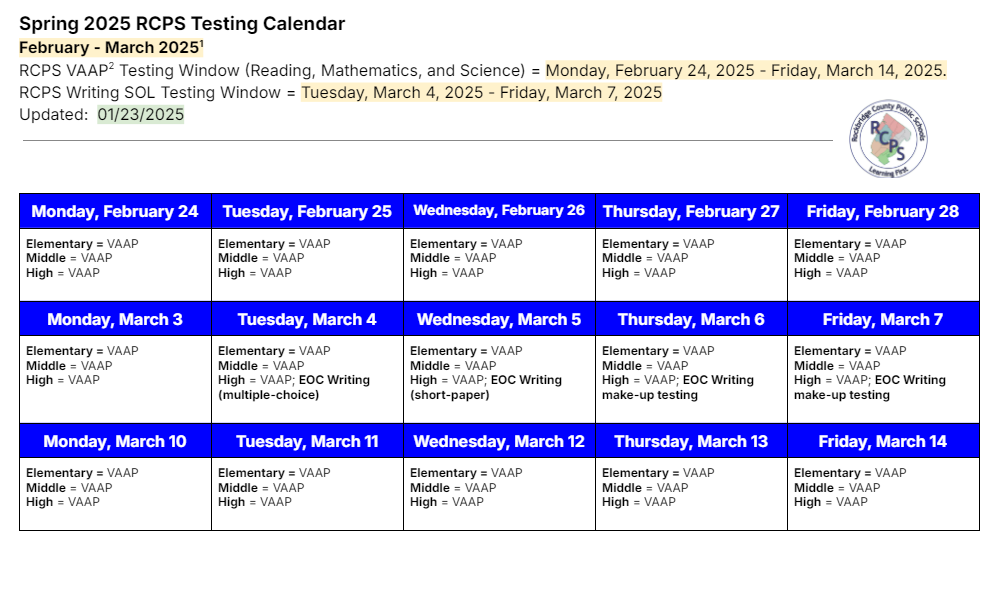Image resolution: width=1002 pixels, height=589 pixels.
Task: Select the Monday, March 3 header
Action: pyautogui.click(x=115, y=319)
